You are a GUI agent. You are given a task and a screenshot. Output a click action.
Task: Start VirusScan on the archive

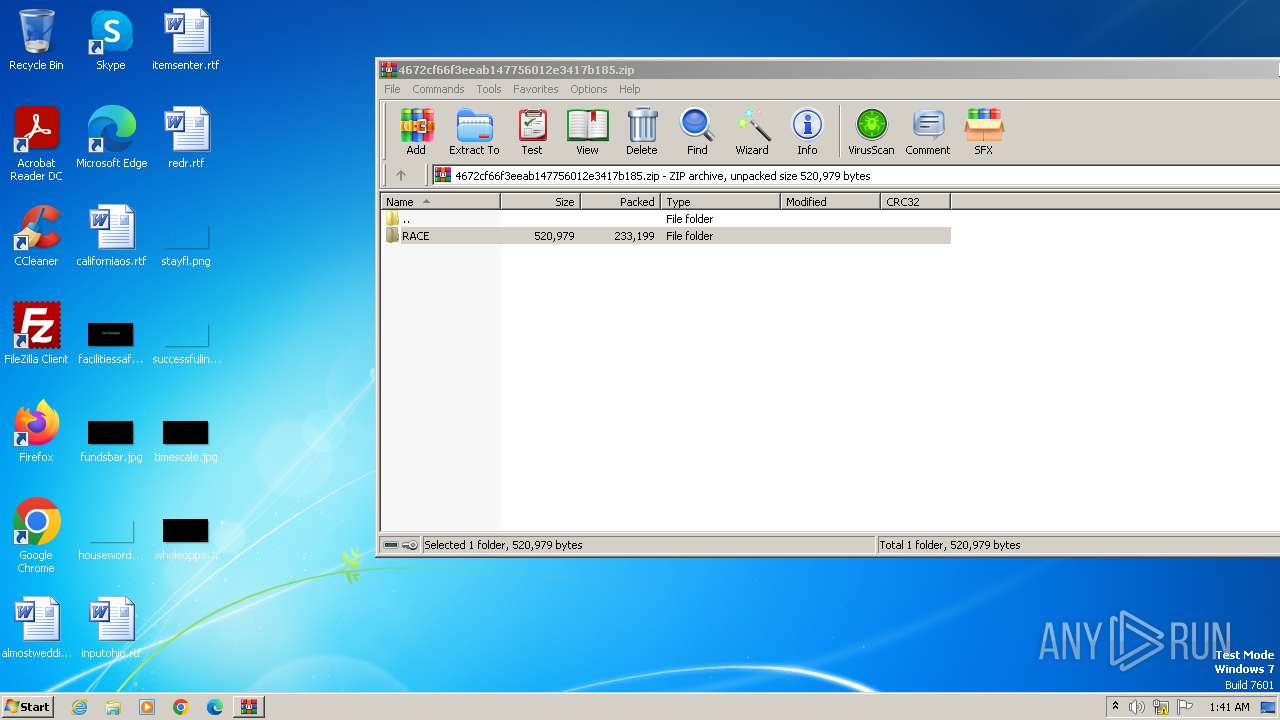pos(871,132)
